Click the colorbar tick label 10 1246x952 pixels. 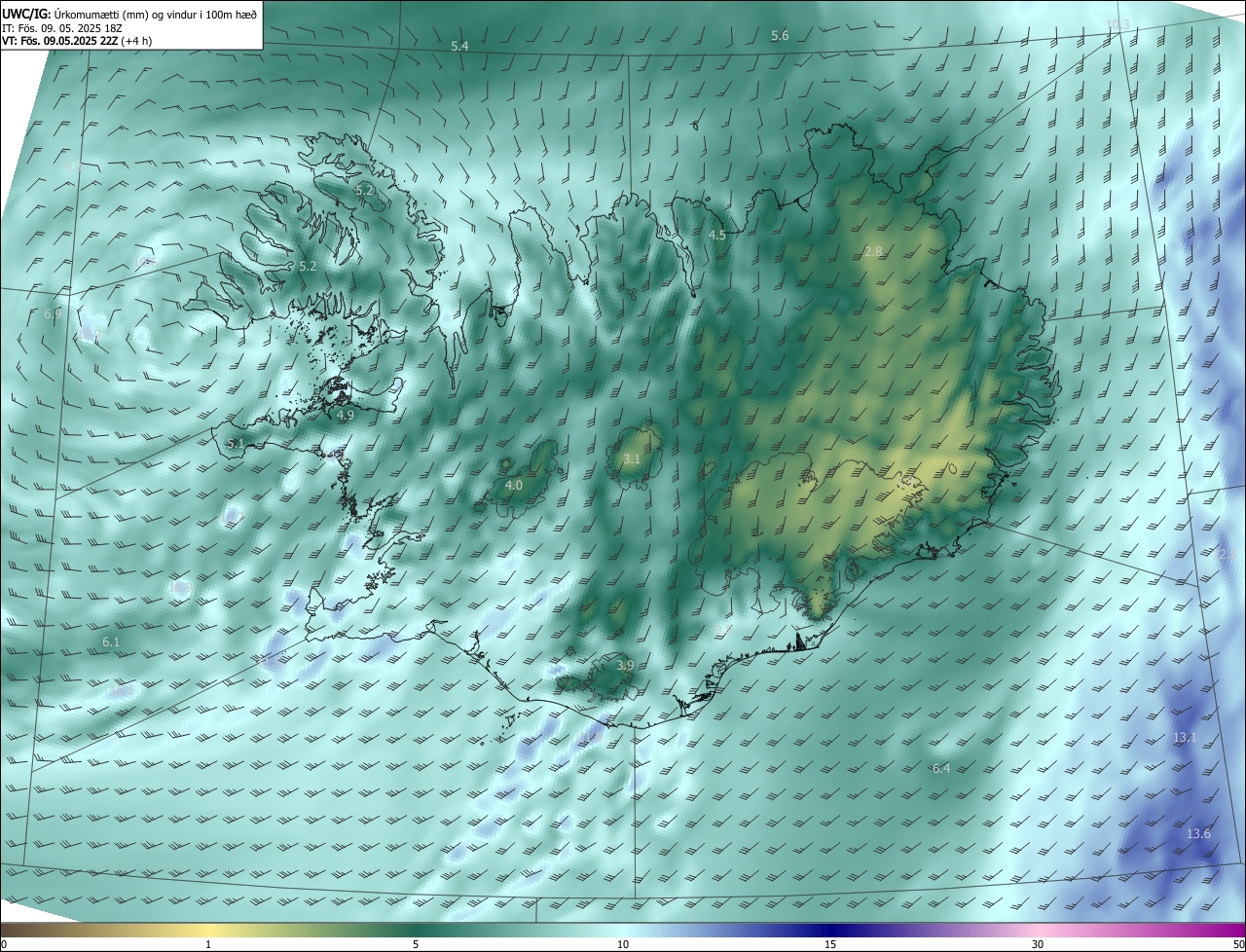623,944
